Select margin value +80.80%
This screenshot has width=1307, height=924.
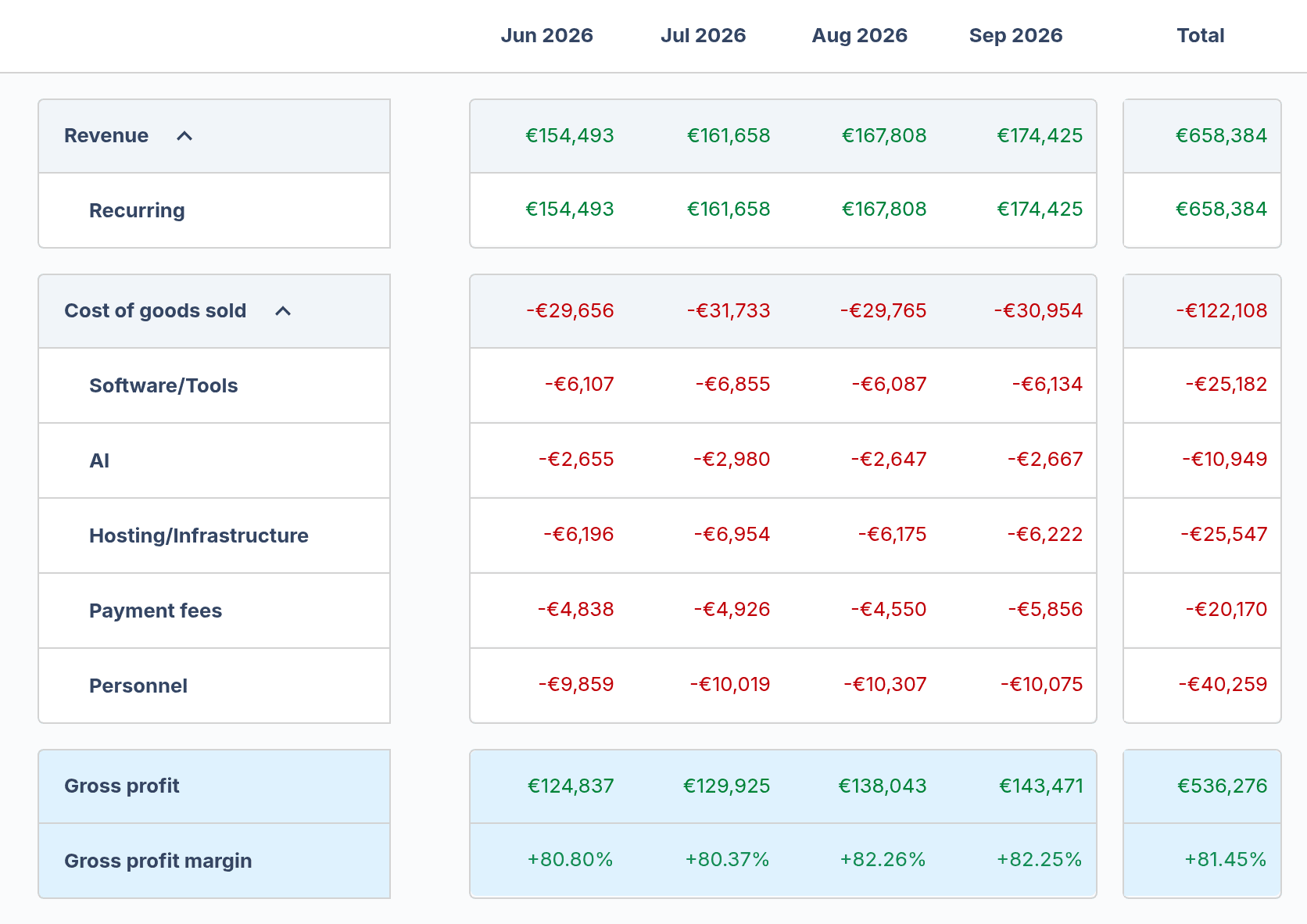pos(571,859)
